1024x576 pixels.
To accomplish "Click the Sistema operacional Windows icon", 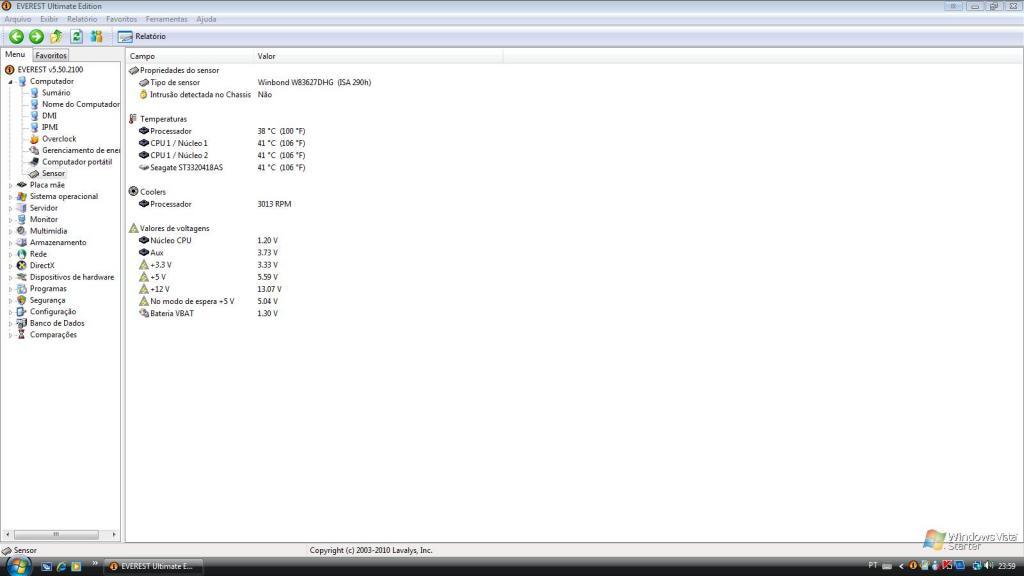I will pos(22,197).
